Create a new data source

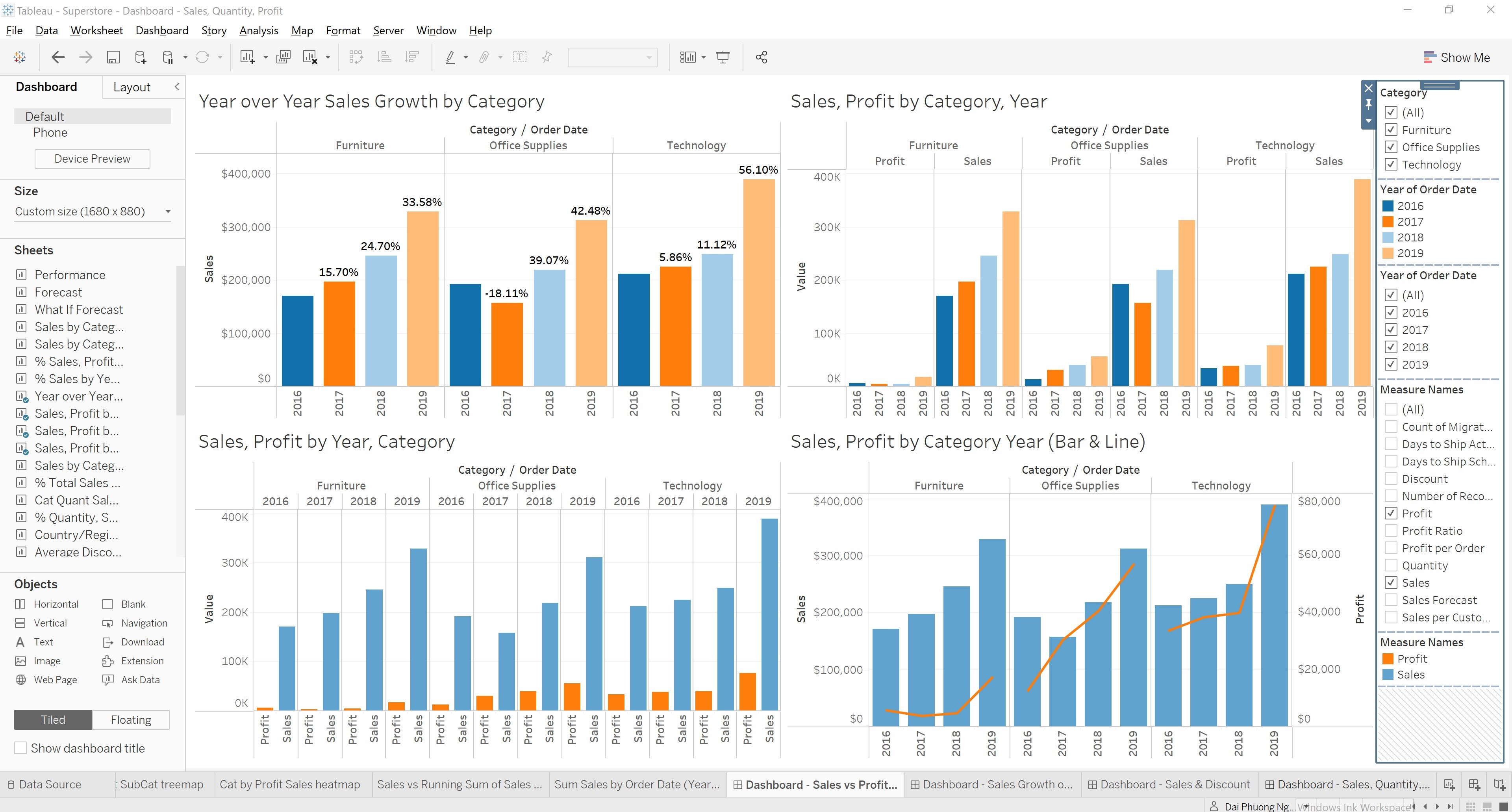[x=140, y=56]
